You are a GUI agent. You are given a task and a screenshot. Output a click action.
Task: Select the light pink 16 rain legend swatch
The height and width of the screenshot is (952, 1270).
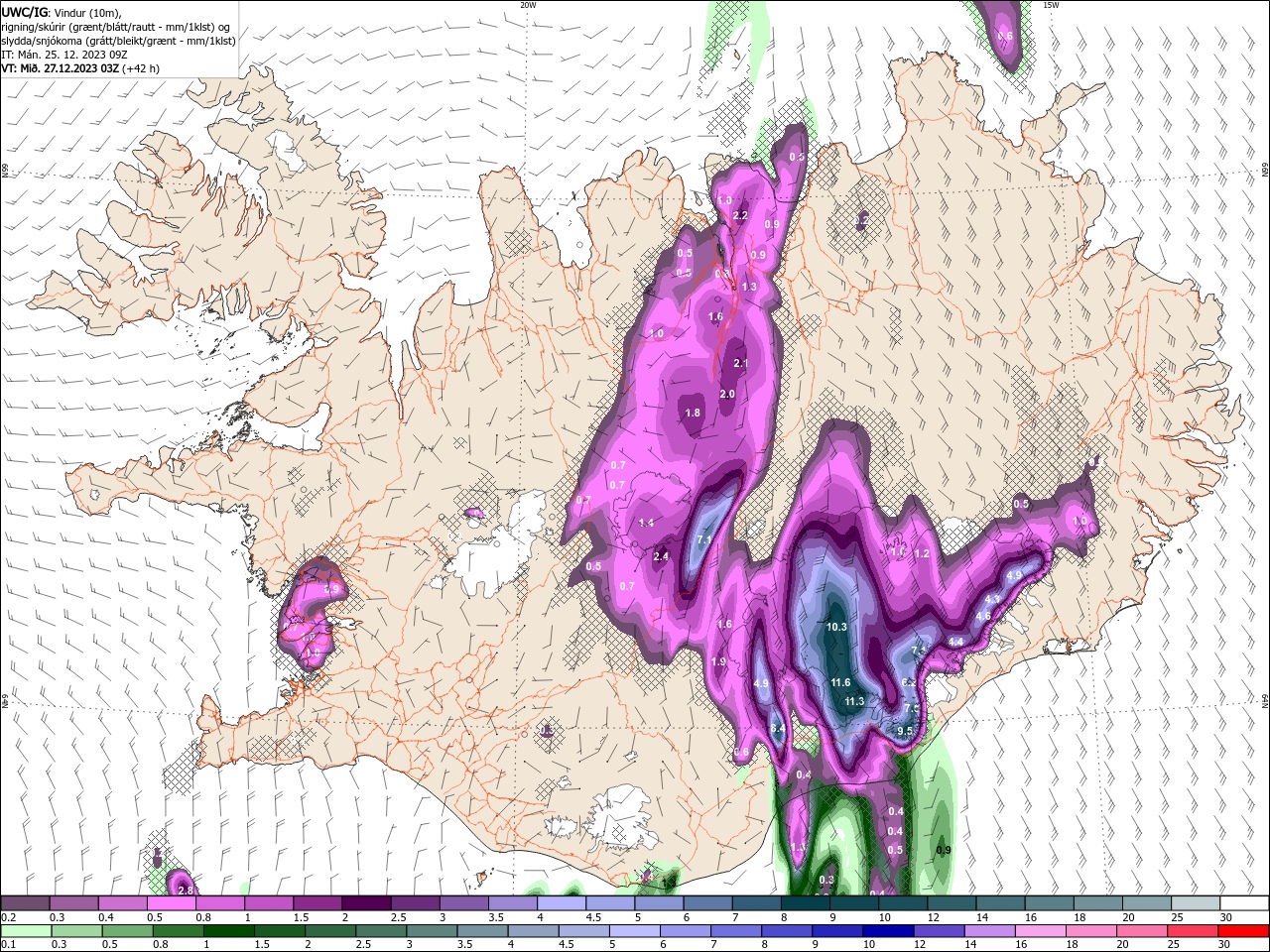(1041, 931)
